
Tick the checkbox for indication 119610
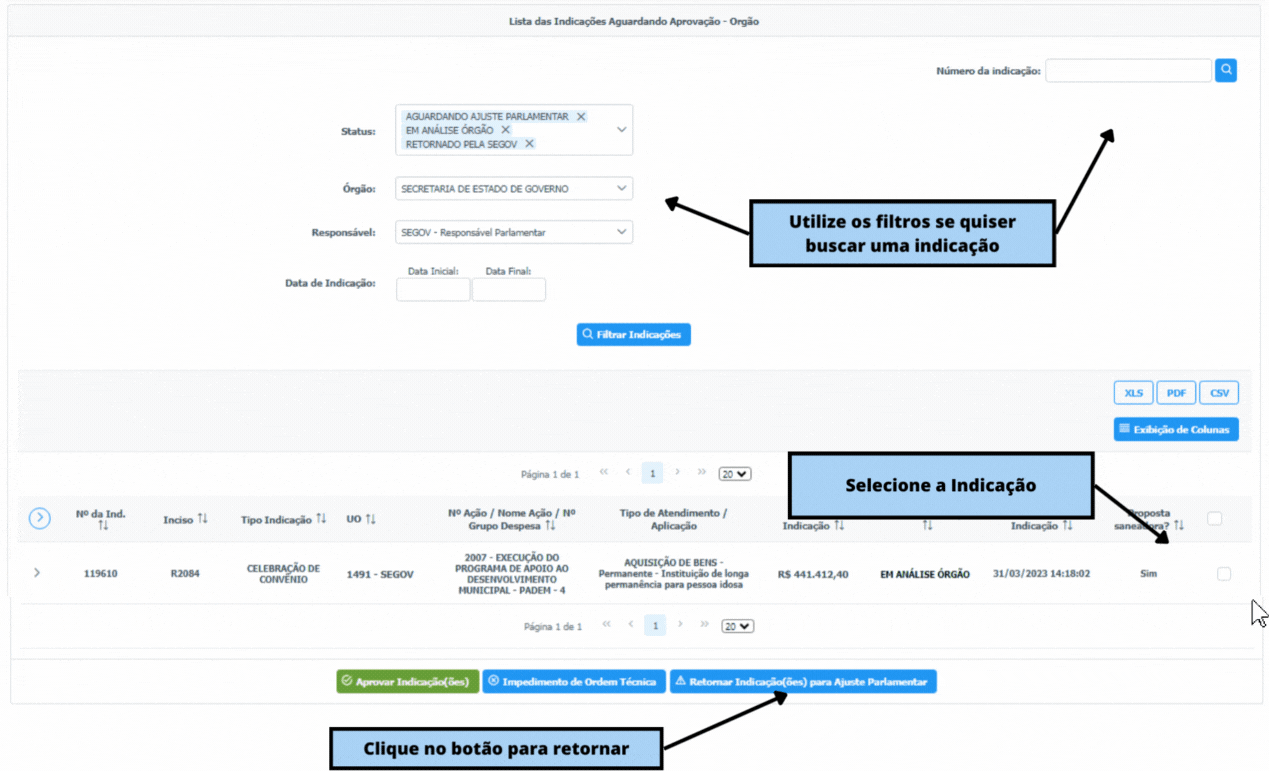tap(1223, 574)
